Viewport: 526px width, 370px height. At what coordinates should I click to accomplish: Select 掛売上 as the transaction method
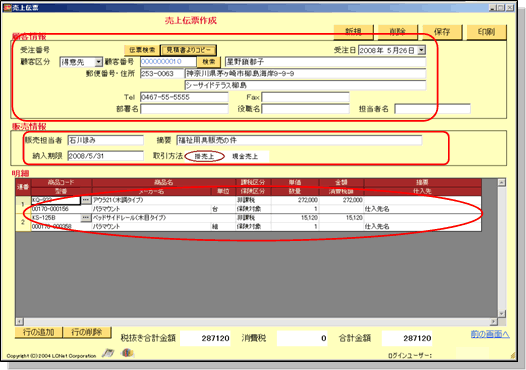[x=204, y=156]
